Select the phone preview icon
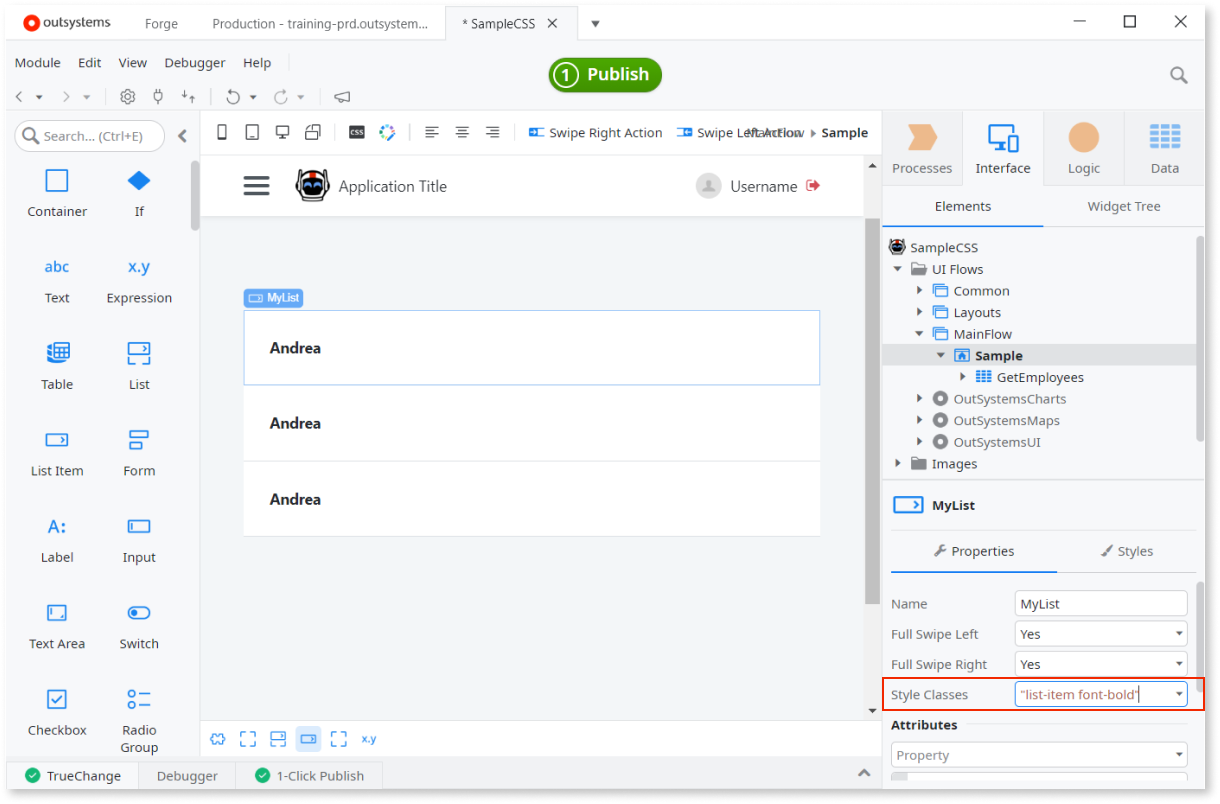Screen dimensions: 1220x804 pos(222,131)
